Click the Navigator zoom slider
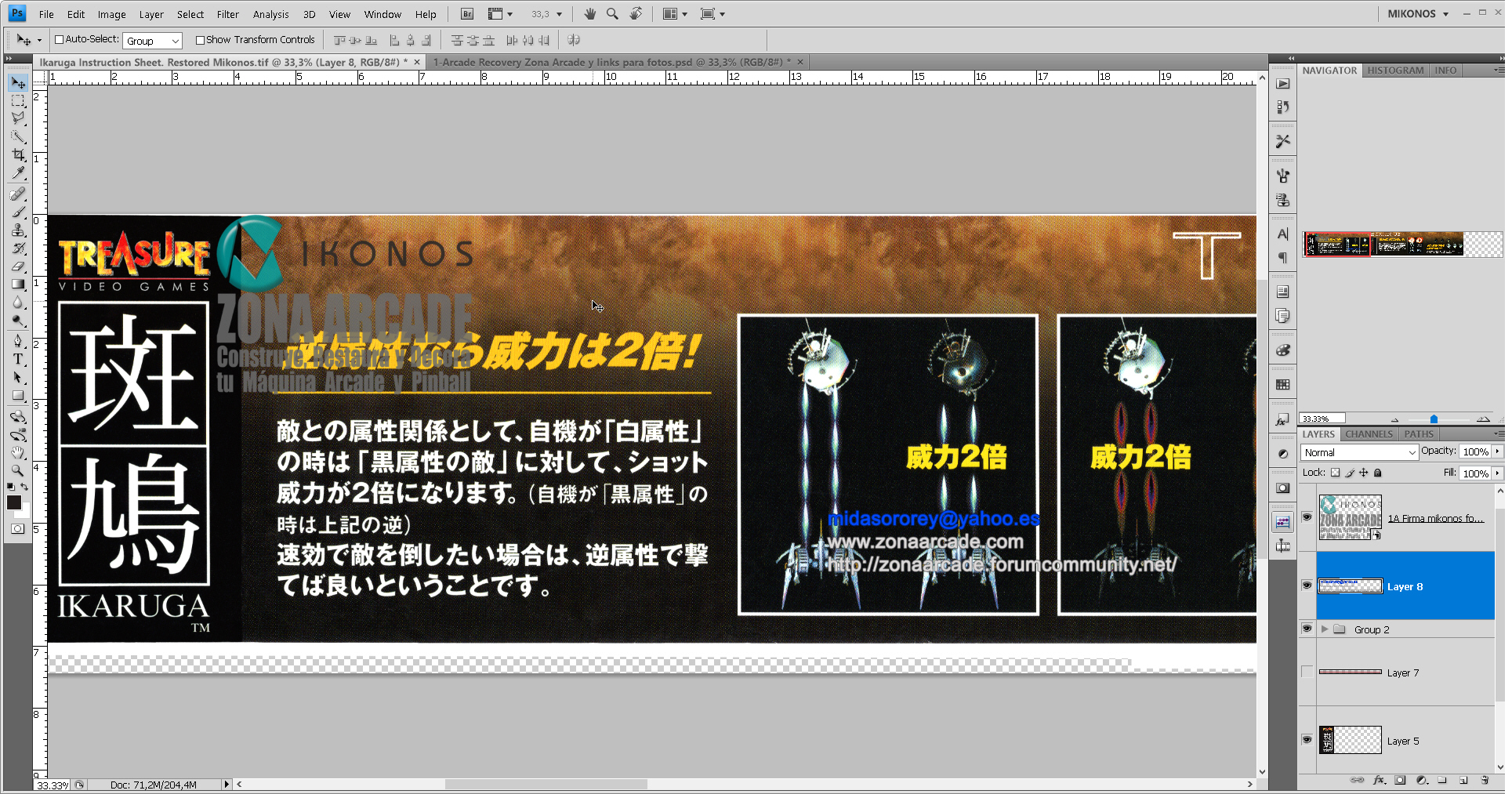 tap(1434, 419)
